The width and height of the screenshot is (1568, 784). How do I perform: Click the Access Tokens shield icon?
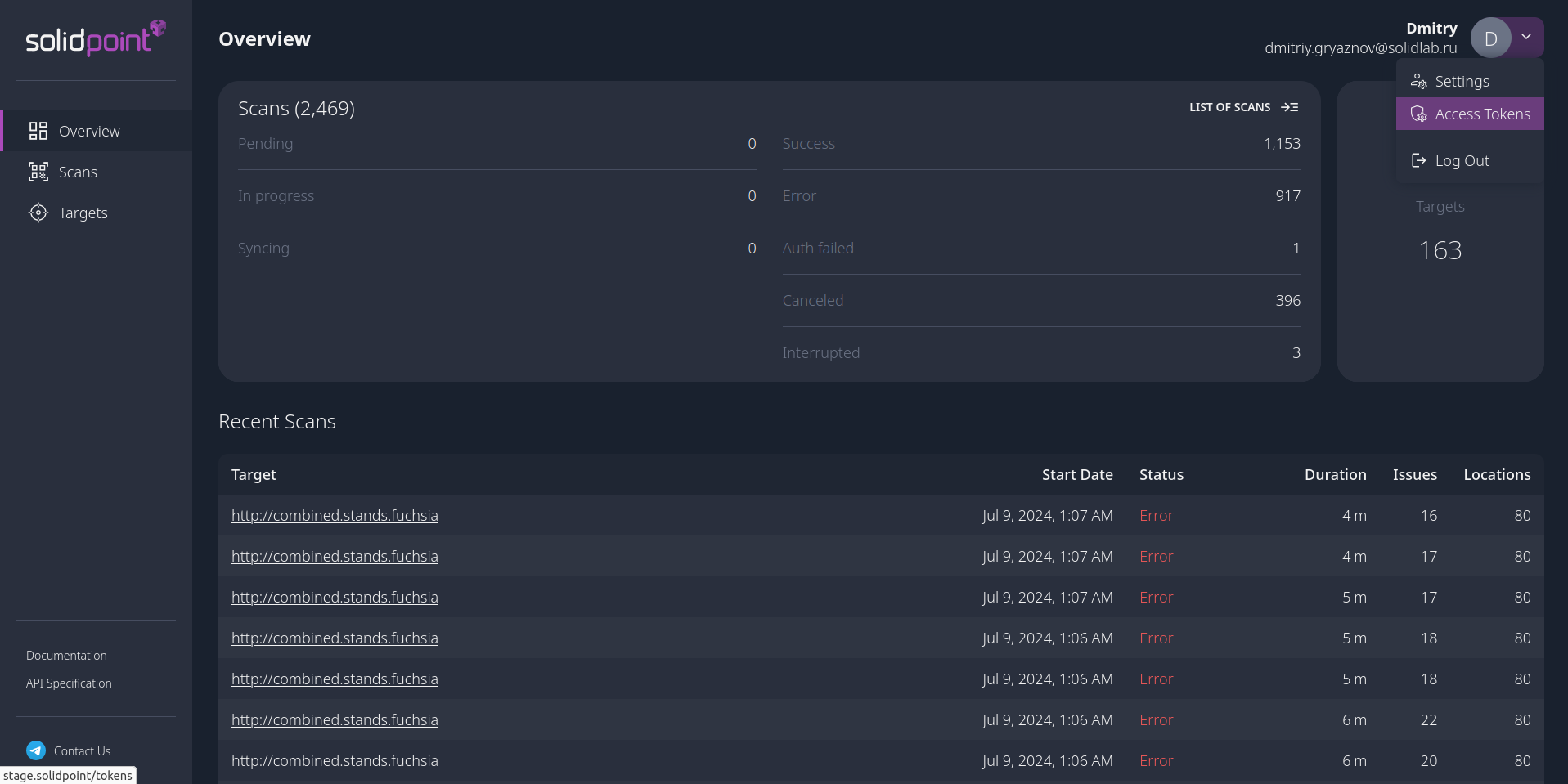(1419, 114)
